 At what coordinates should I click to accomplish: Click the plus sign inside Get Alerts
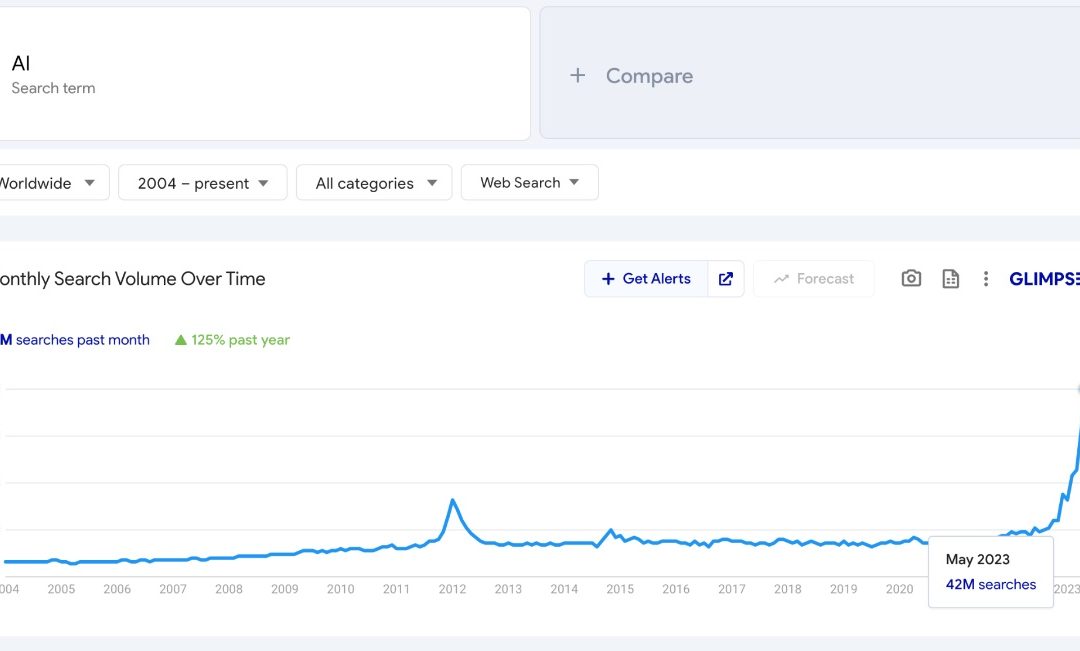[609, 279]
